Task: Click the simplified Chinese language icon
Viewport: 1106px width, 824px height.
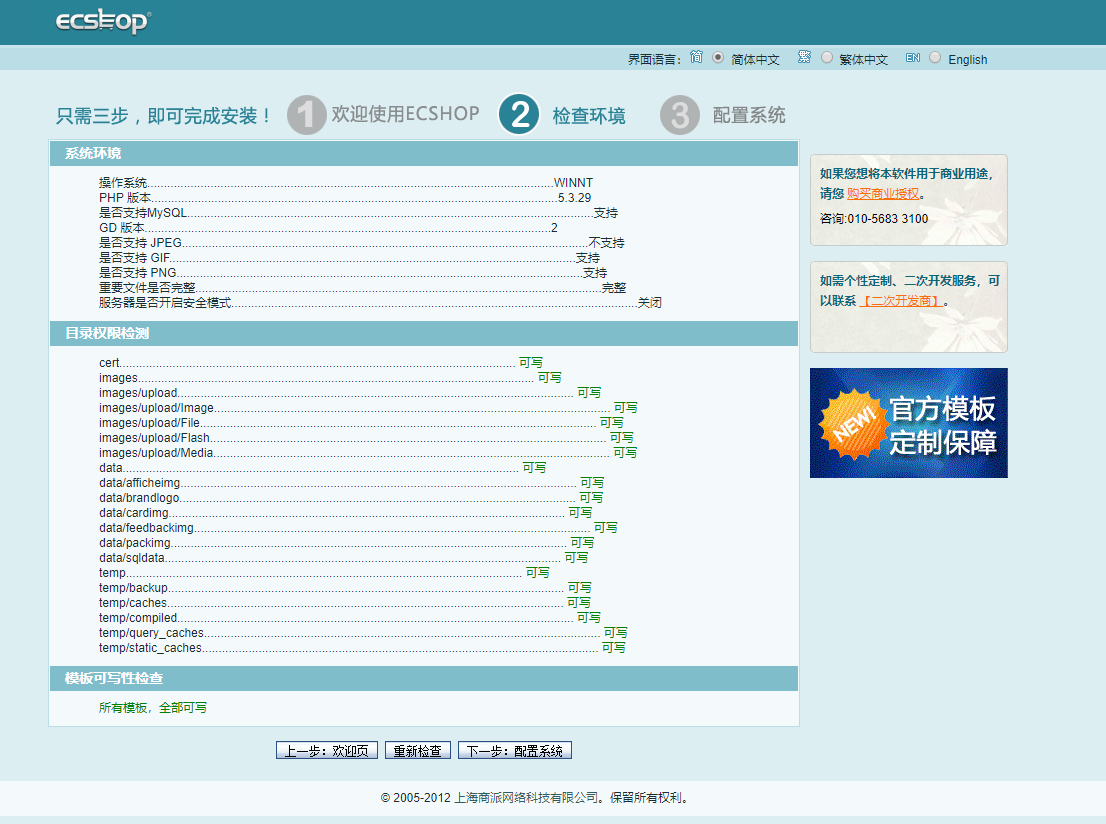Action: coord(696,57)
